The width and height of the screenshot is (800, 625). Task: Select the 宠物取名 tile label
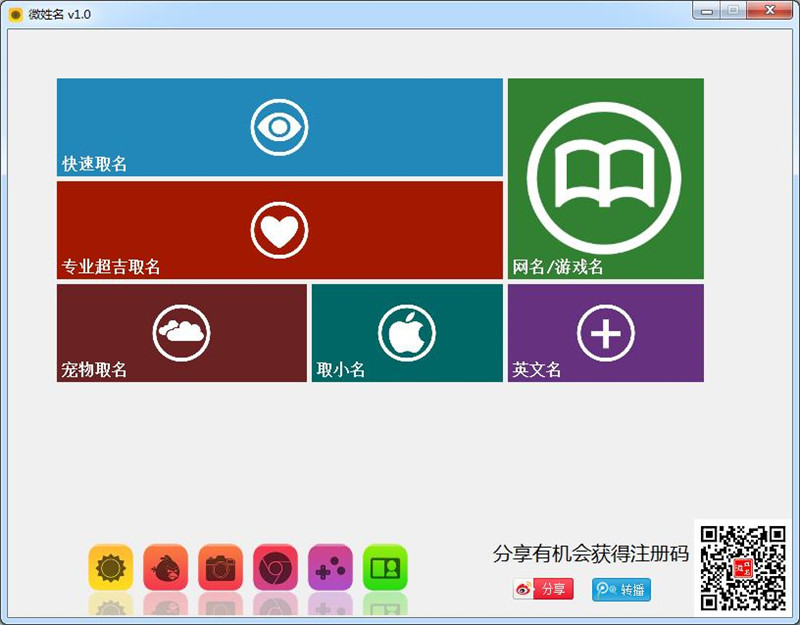(95, 370)
